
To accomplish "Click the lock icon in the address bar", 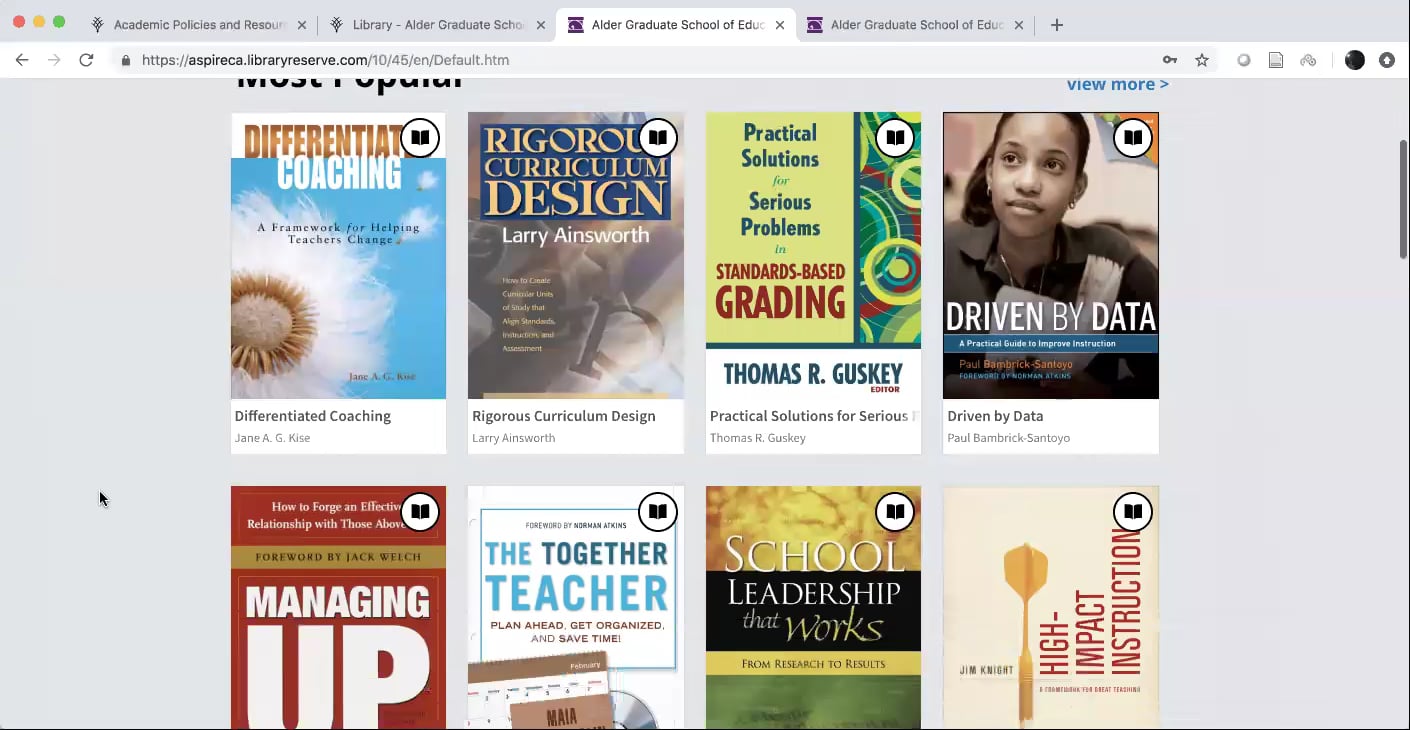I will [x=126, y=61].
